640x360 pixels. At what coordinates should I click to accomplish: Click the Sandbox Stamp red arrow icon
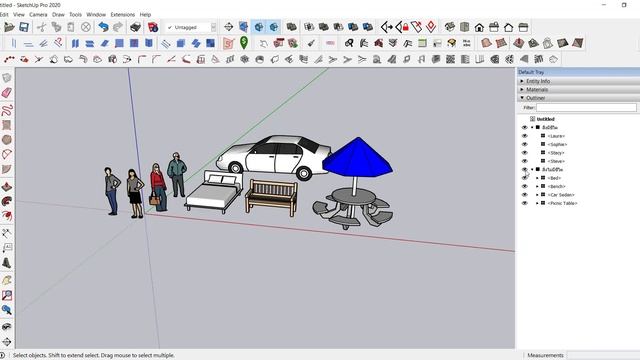(x=518, y=43)
